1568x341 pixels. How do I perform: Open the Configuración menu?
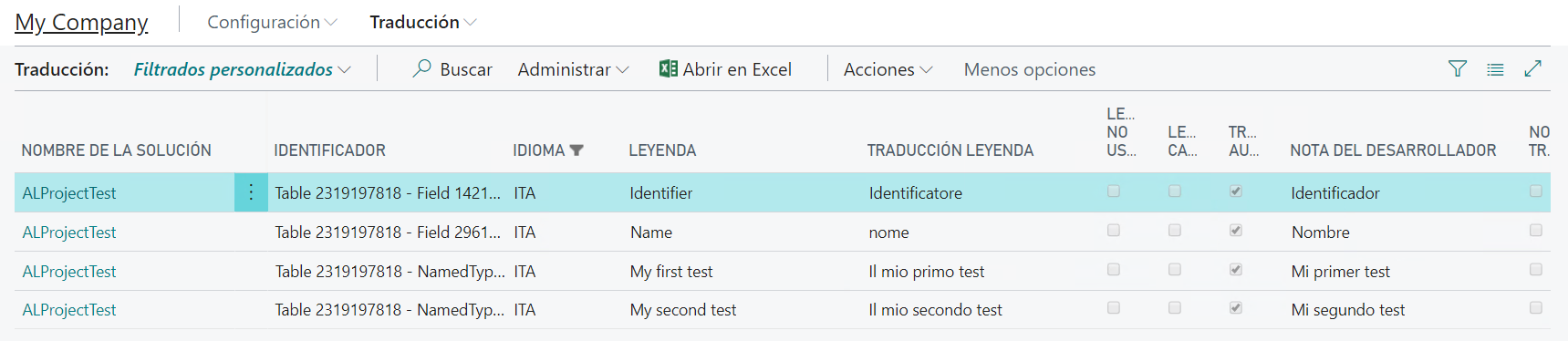tap(272, 22)
